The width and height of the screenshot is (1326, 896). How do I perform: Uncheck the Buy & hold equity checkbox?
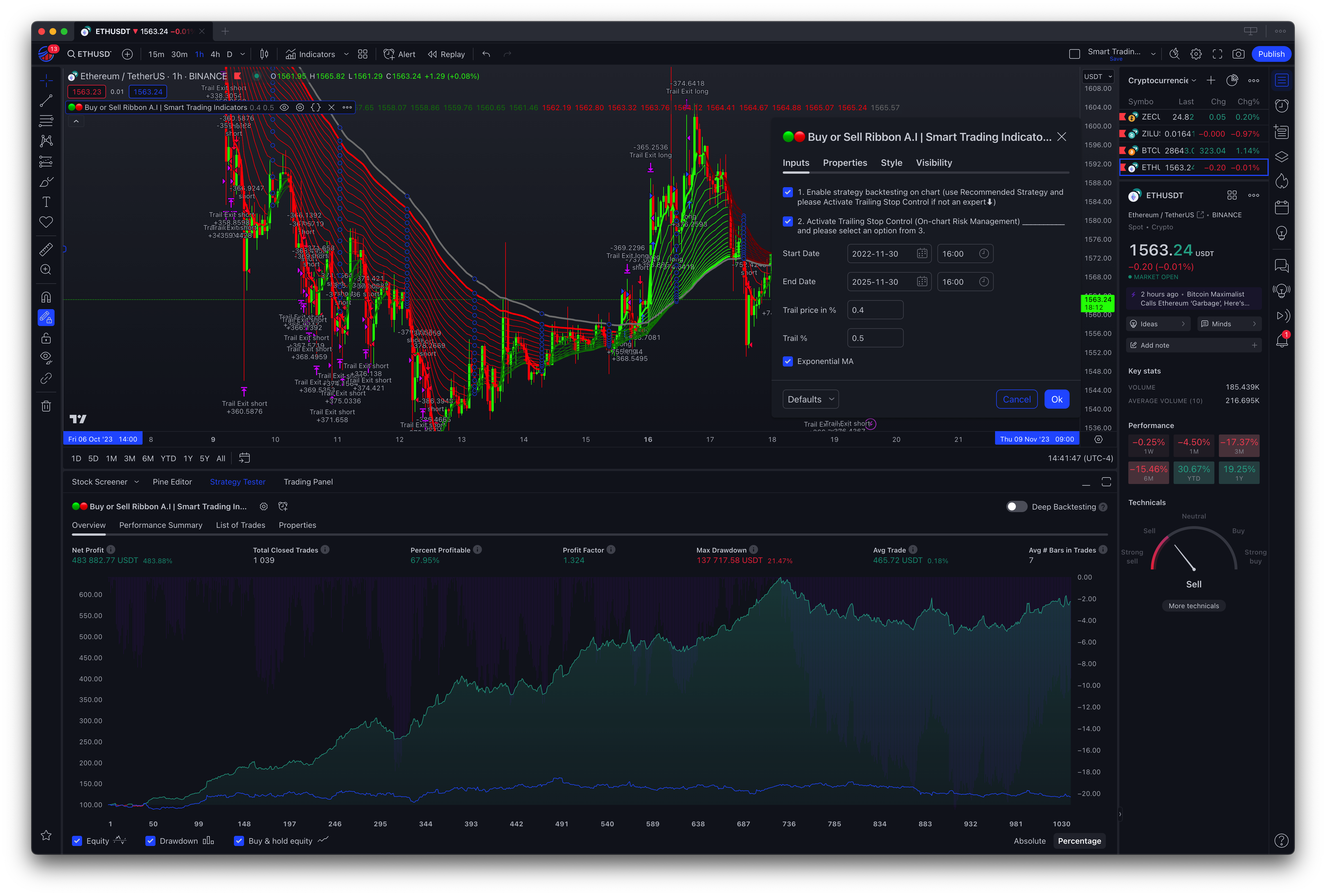(x=239, y=841)
